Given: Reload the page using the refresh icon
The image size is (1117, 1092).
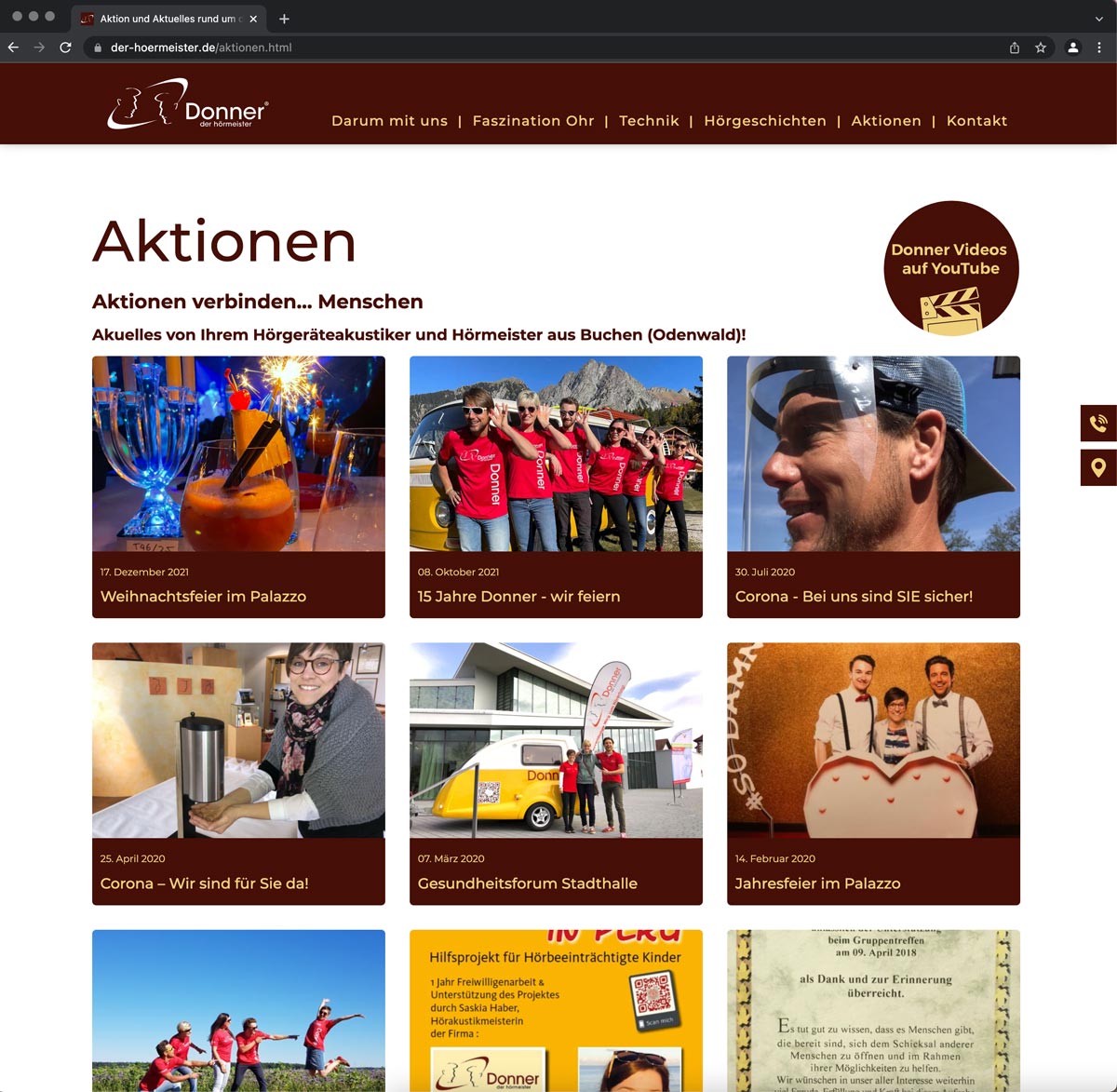Looking at the screenshot, I should click(65, 47).
